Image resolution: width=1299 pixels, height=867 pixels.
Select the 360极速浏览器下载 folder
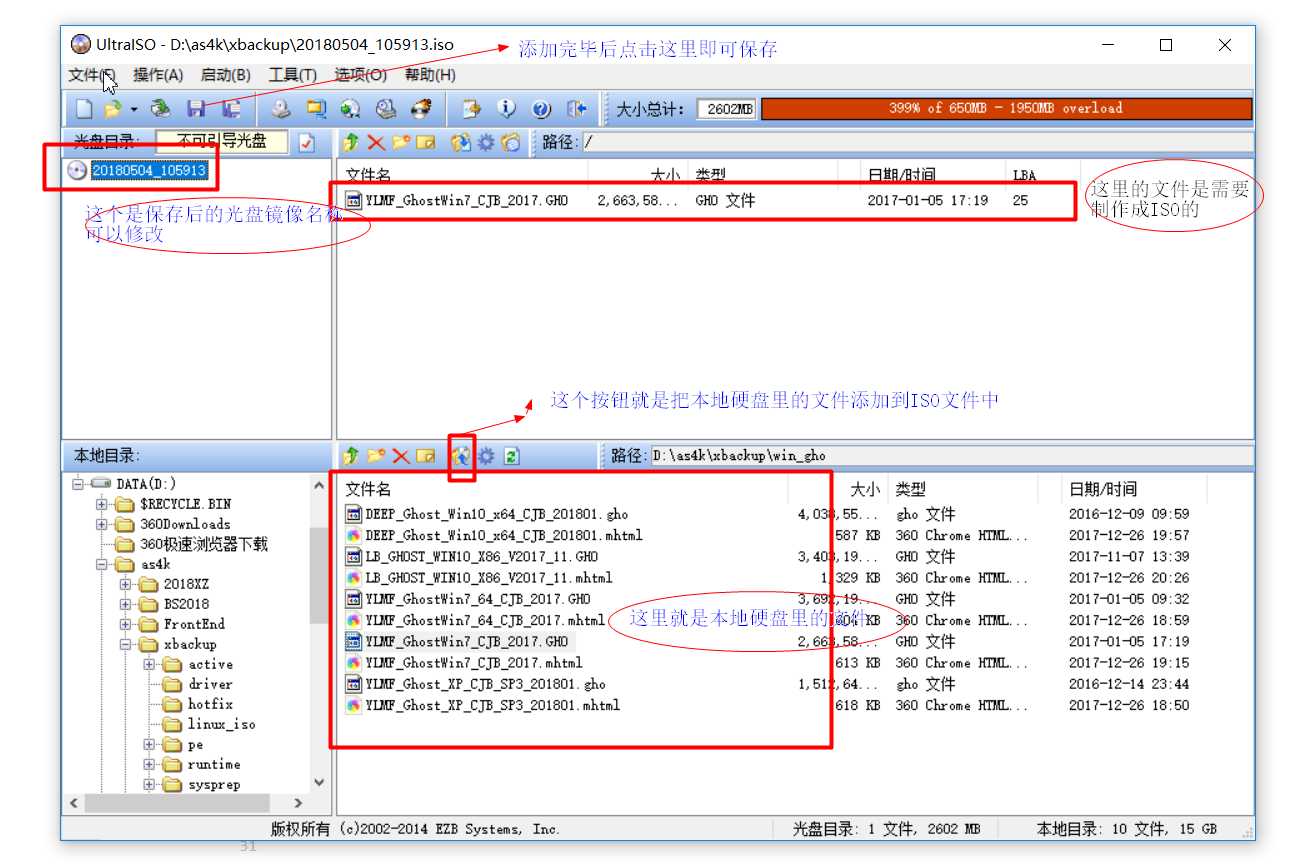[x=204, y=544]
